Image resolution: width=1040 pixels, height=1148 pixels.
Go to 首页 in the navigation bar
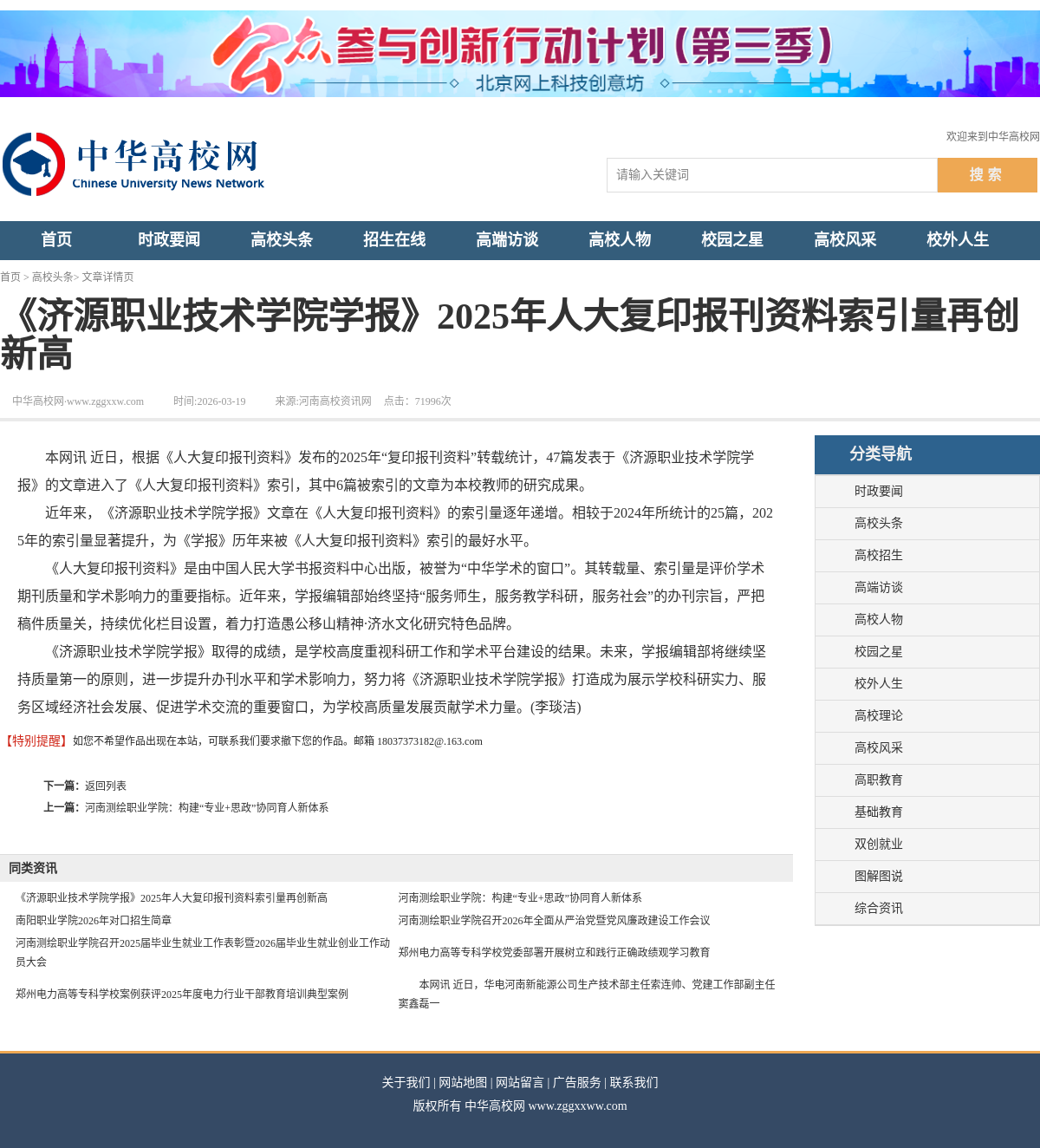[56, 240]
